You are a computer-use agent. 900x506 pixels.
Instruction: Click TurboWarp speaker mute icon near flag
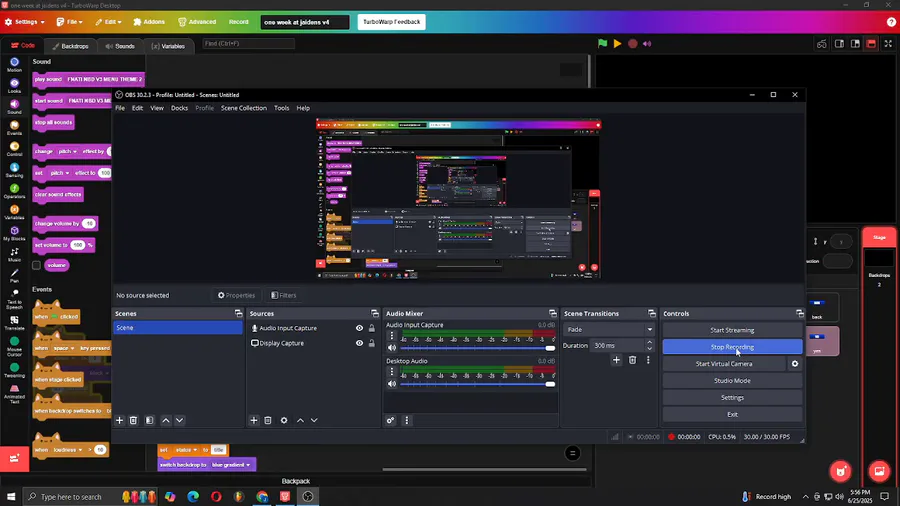[x=647, y=44]
